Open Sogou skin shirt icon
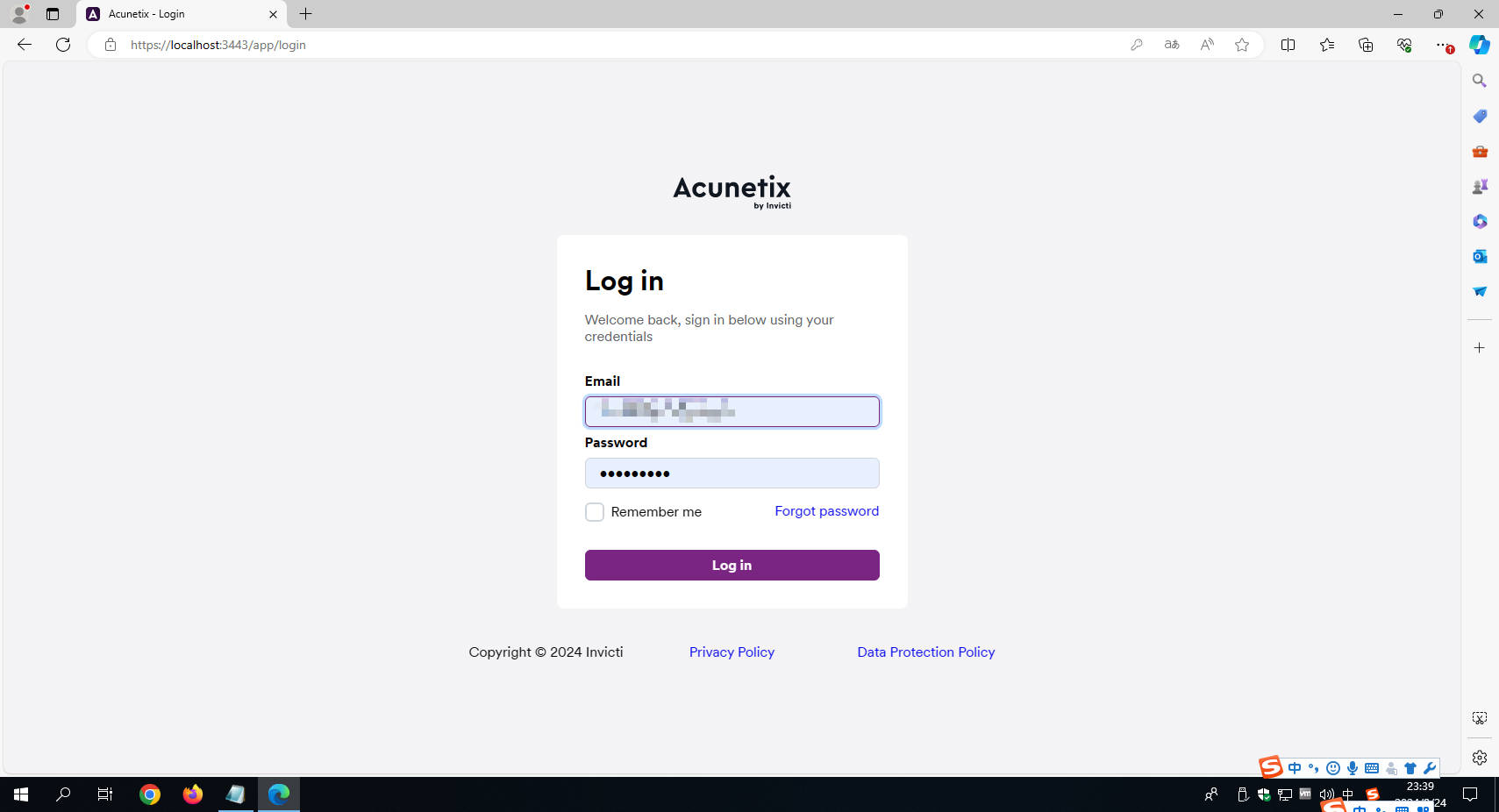Screen dimensions: 1499x812 1410,768
